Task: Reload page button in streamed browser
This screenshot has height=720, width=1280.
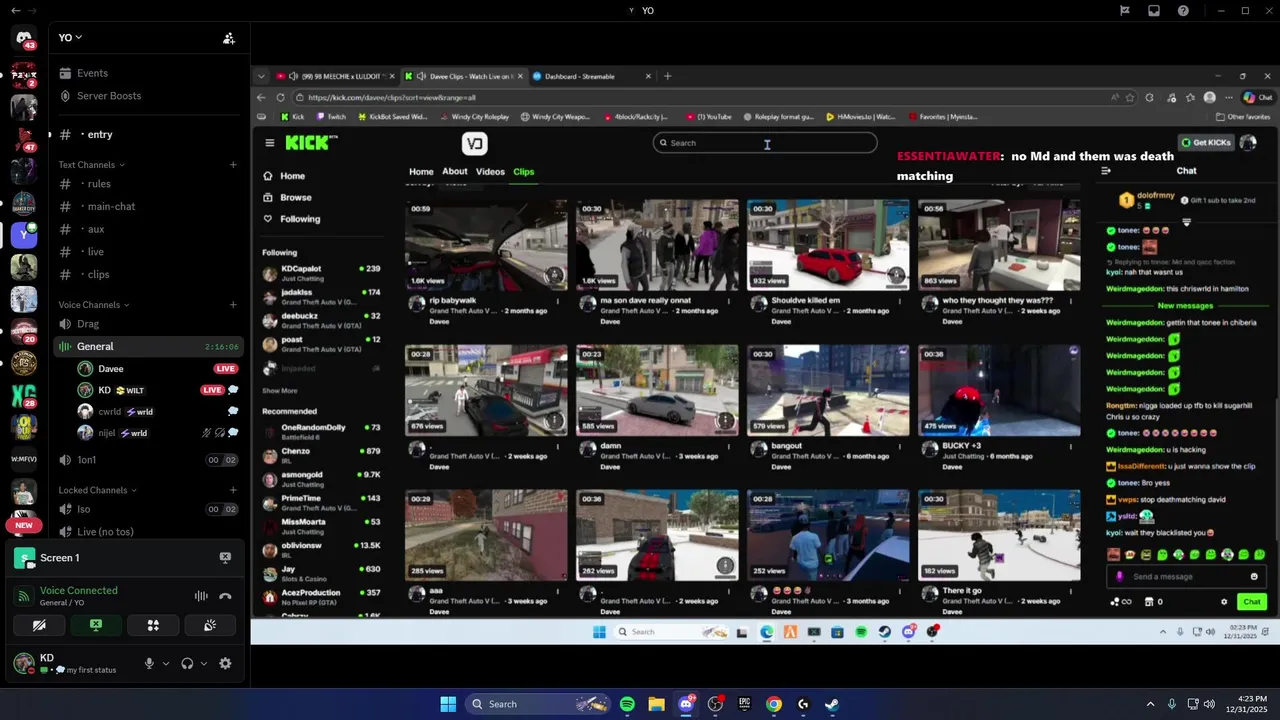Action: [279, 98]
